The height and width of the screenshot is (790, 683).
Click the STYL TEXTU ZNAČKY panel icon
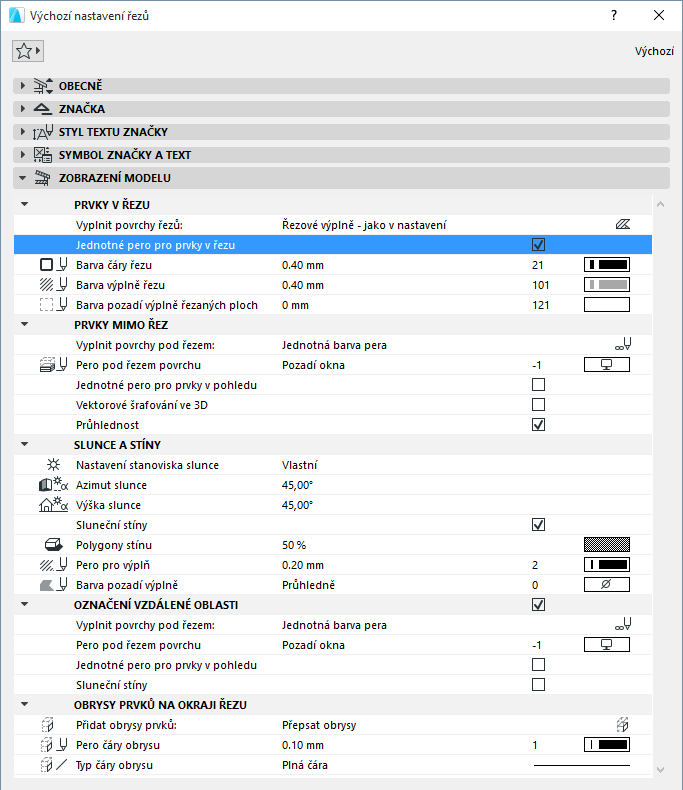click(x=43, y=132)
